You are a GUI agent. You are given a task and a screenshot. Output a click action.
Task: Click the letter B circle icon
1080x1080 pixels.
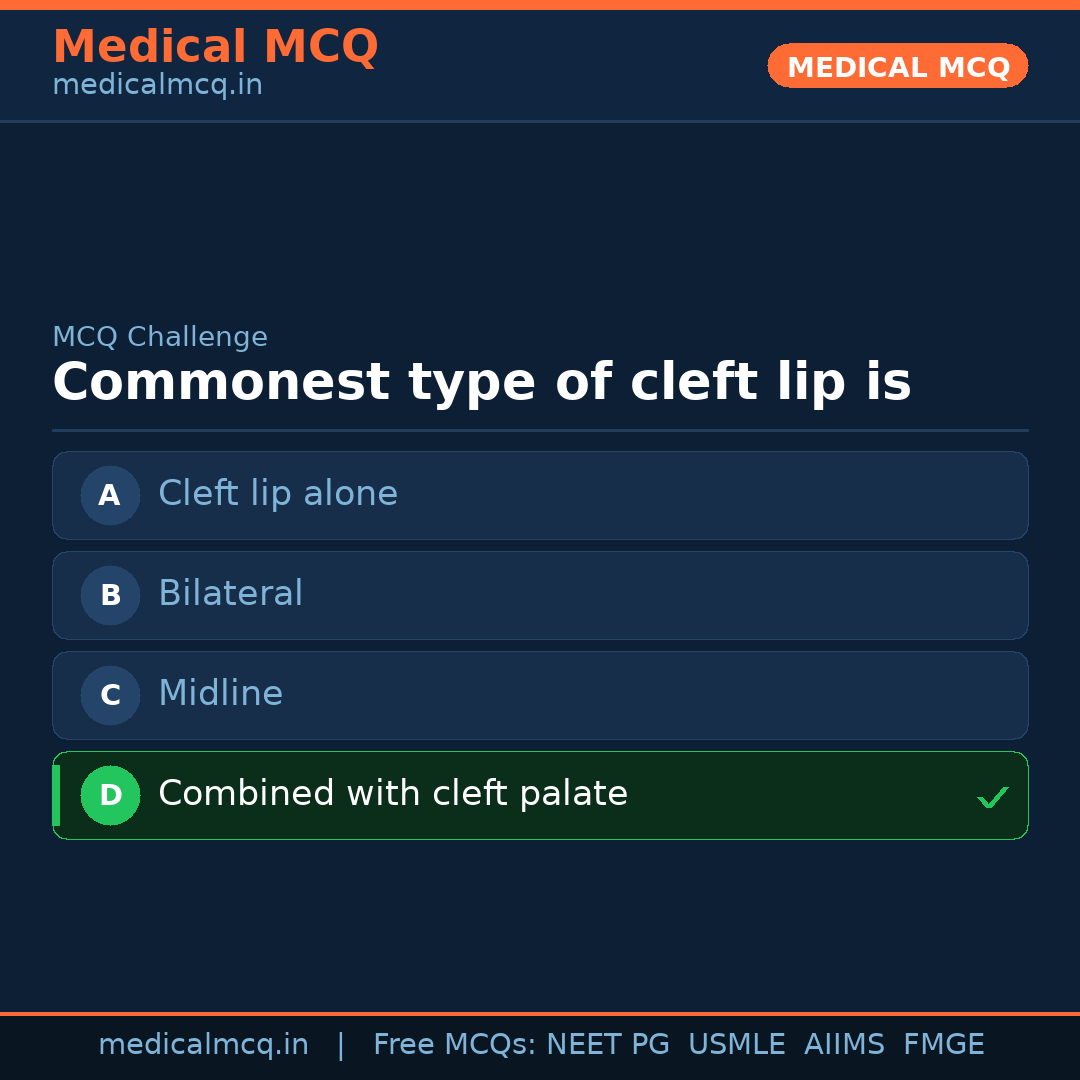pos(110,595)
